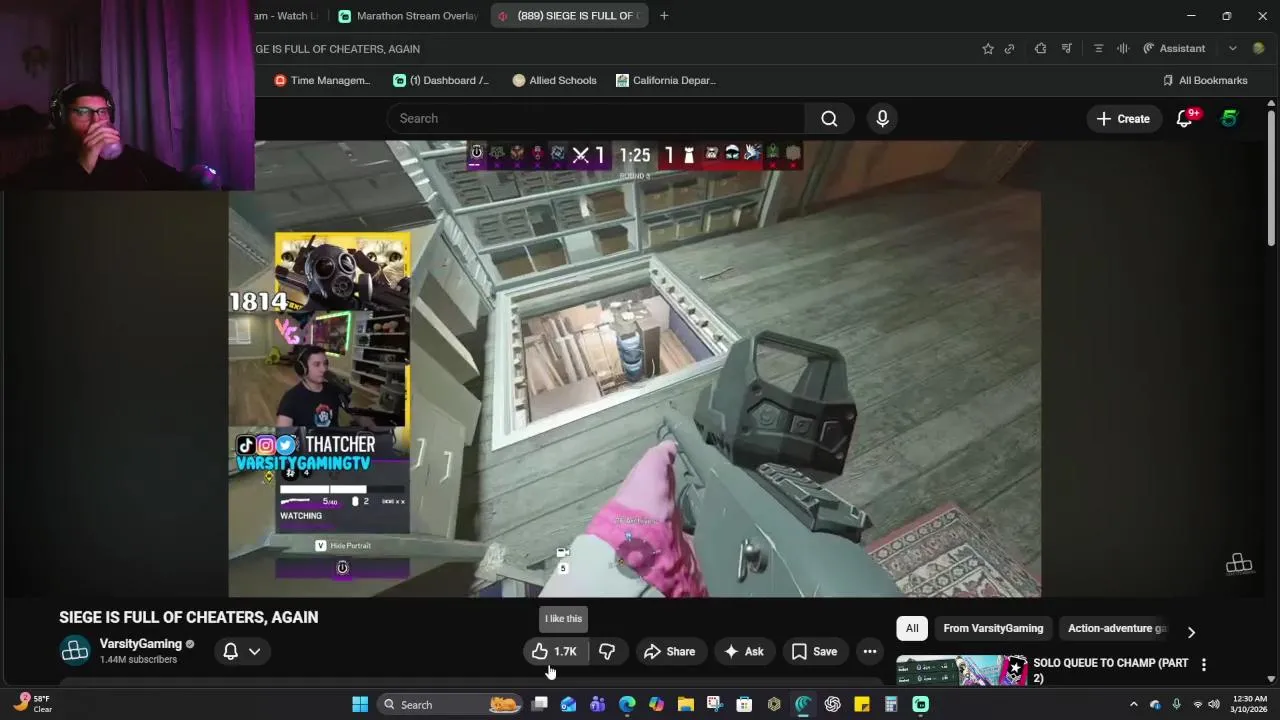Screen dimensions: 1280x720
Task: Click the taskbar Search box
Action: [451, 704]
